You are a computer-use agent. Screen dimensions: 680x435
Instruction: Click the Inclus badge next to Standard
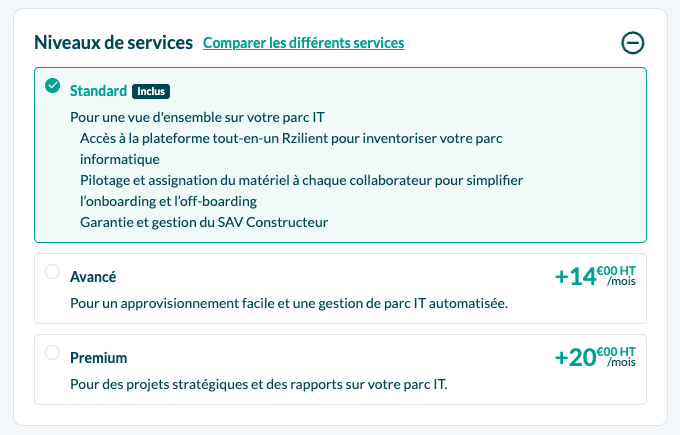(x=151, y=91)
